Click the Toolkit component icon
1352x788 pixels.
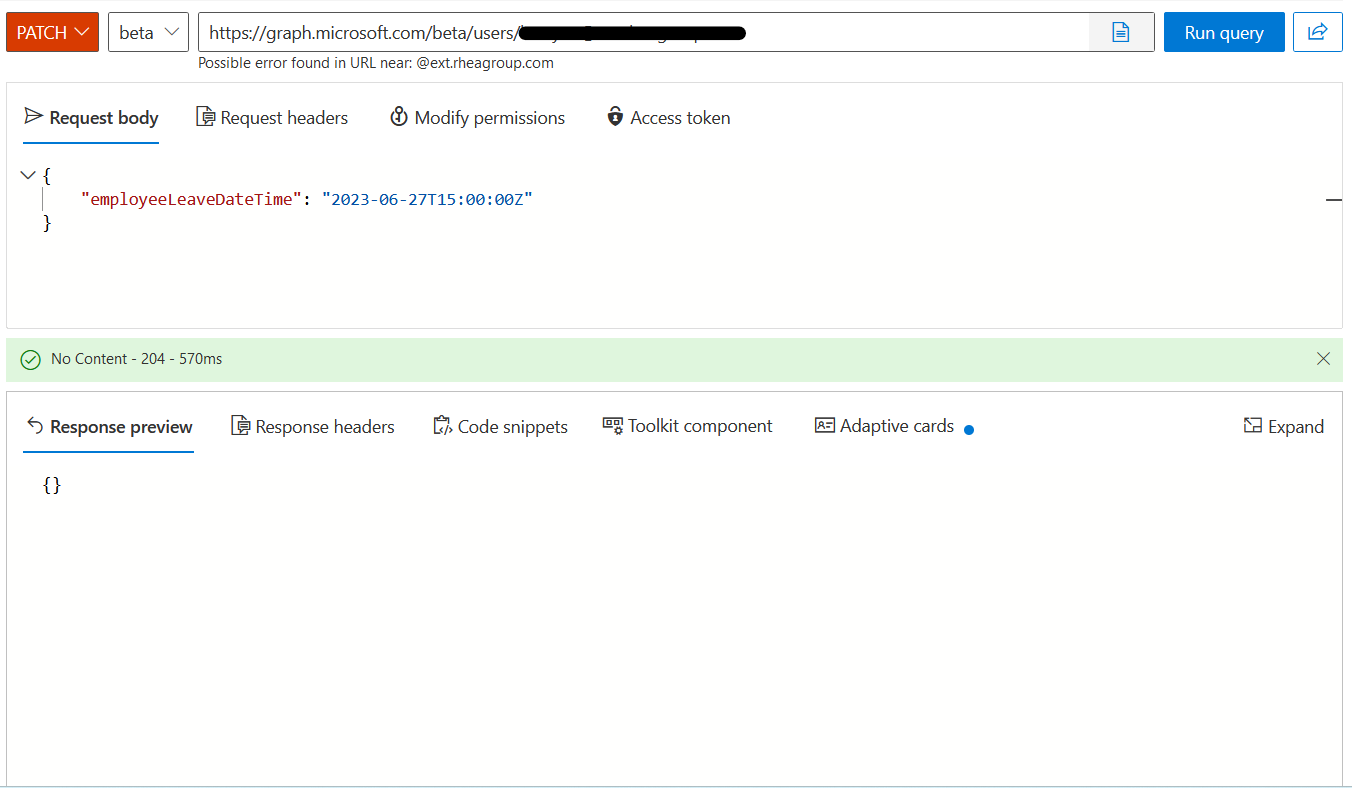tap(612, 425)
